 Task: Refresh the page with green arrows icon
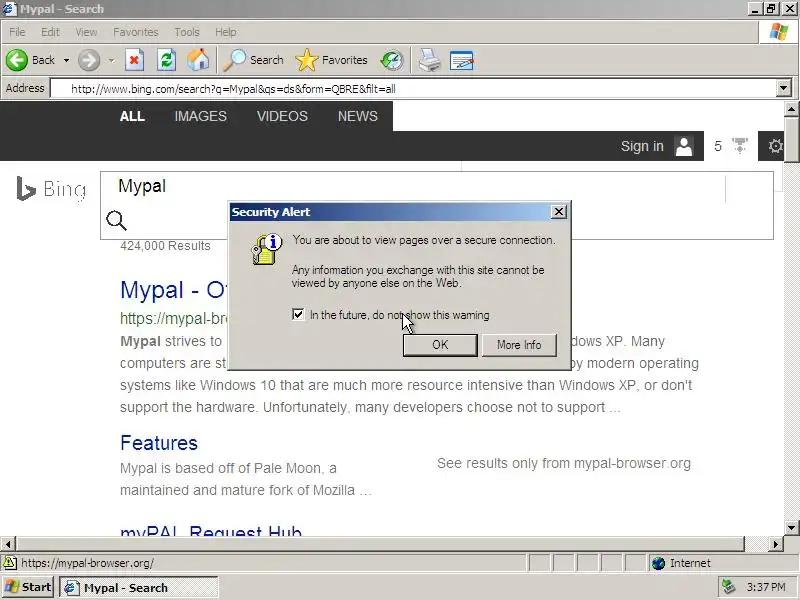[166, 60]
